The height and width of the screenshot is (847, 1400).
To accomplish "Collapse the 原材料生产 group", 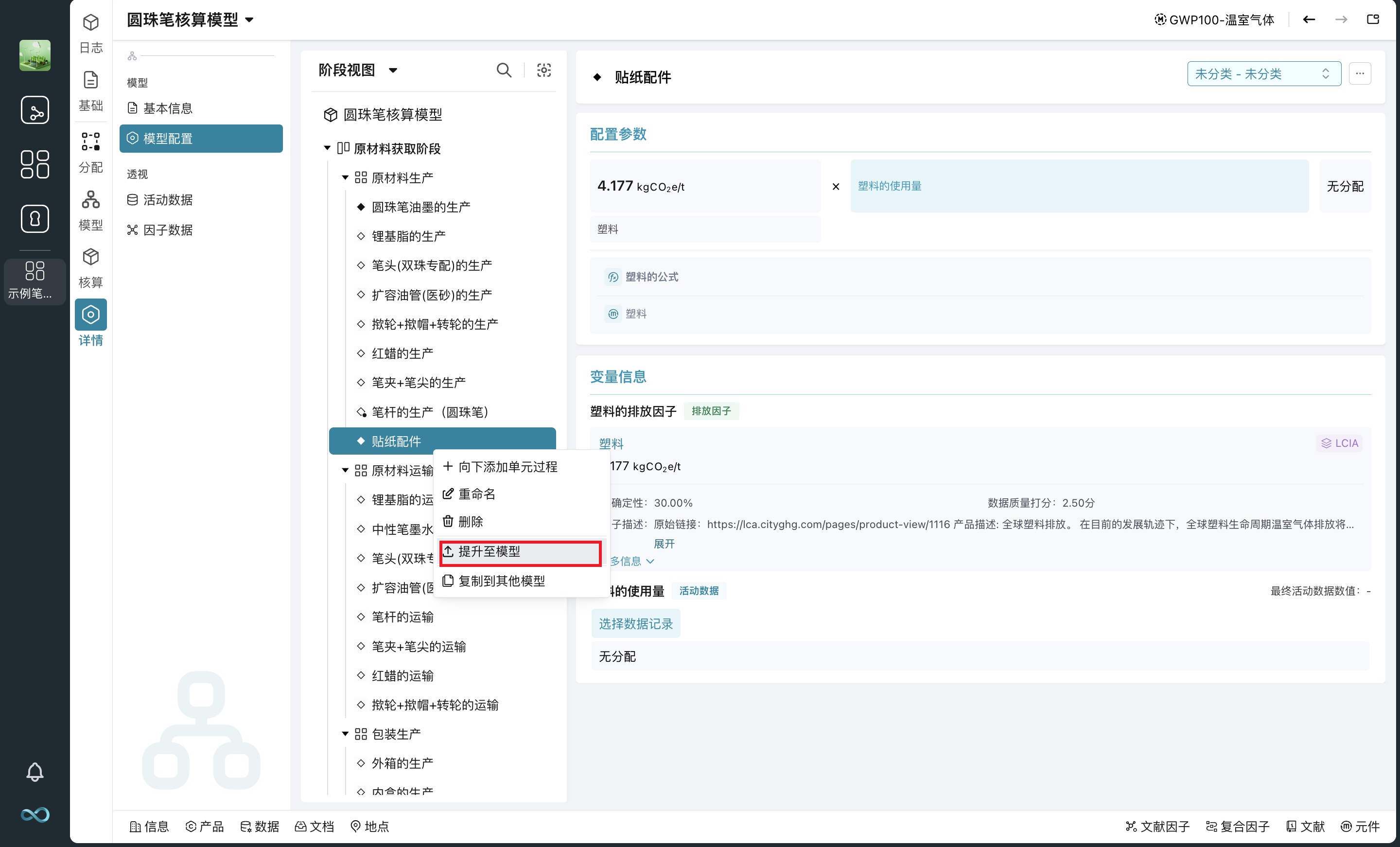I will click(x=345, y=178).
